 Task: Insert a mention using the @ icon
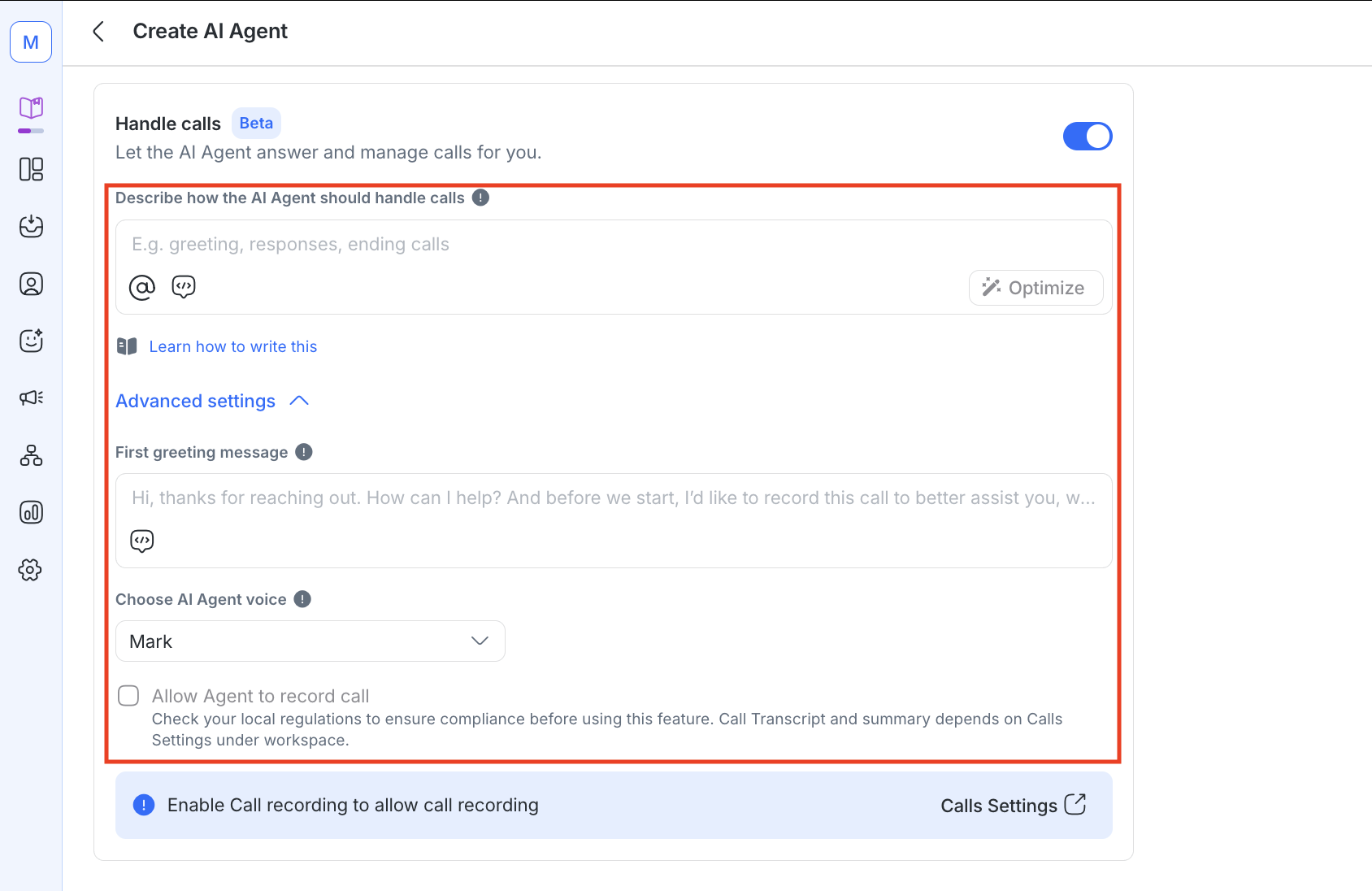click(x=141, y=286)
